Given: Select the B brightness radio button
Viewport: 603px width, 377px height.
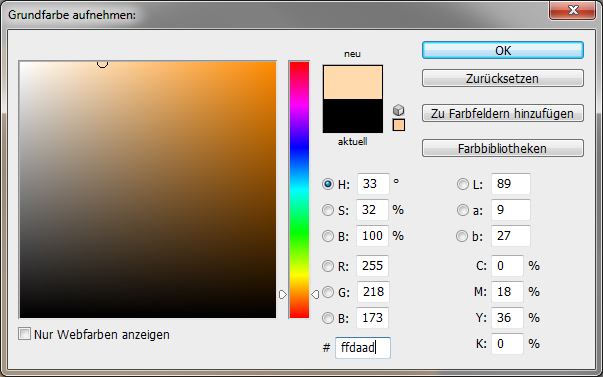Looking at the screenshot, I should coord(328,236).
